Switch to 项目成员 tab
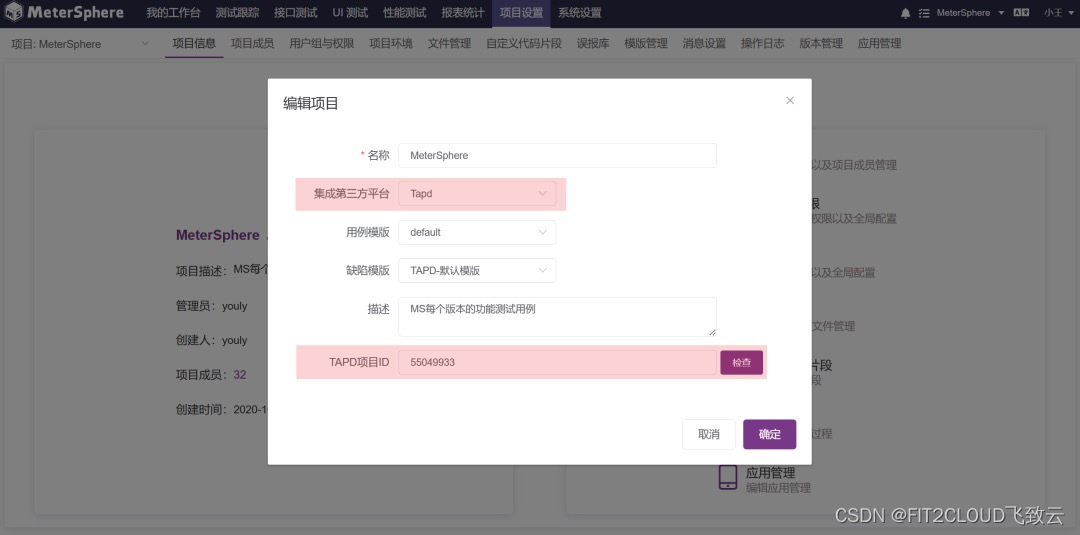 coord(252,43)
